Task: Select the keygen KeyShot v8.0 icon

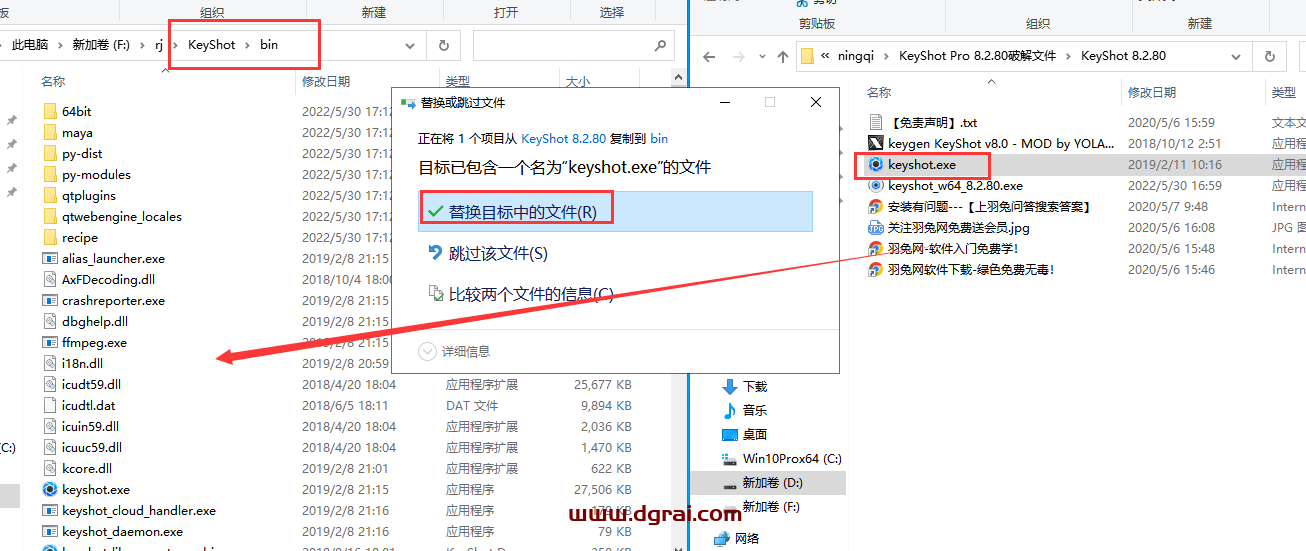Action: coord(876,143)
